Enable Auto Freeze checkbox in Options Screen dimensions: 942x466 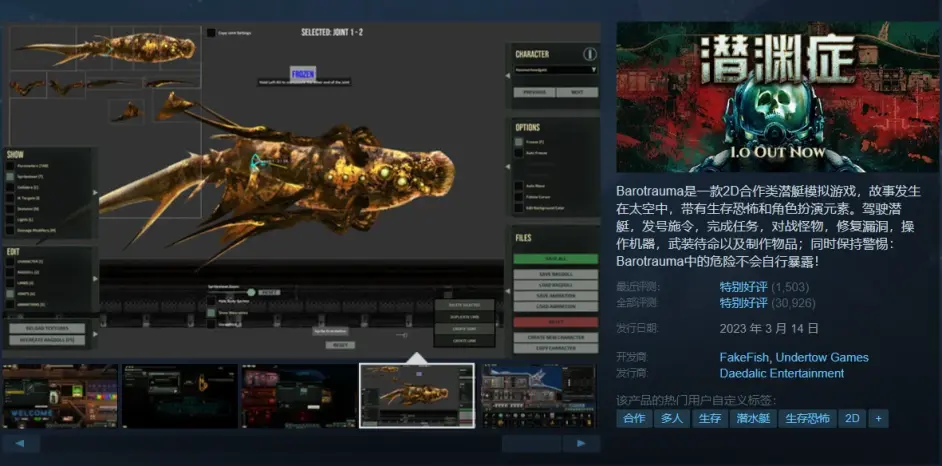[x=520, y=153]
